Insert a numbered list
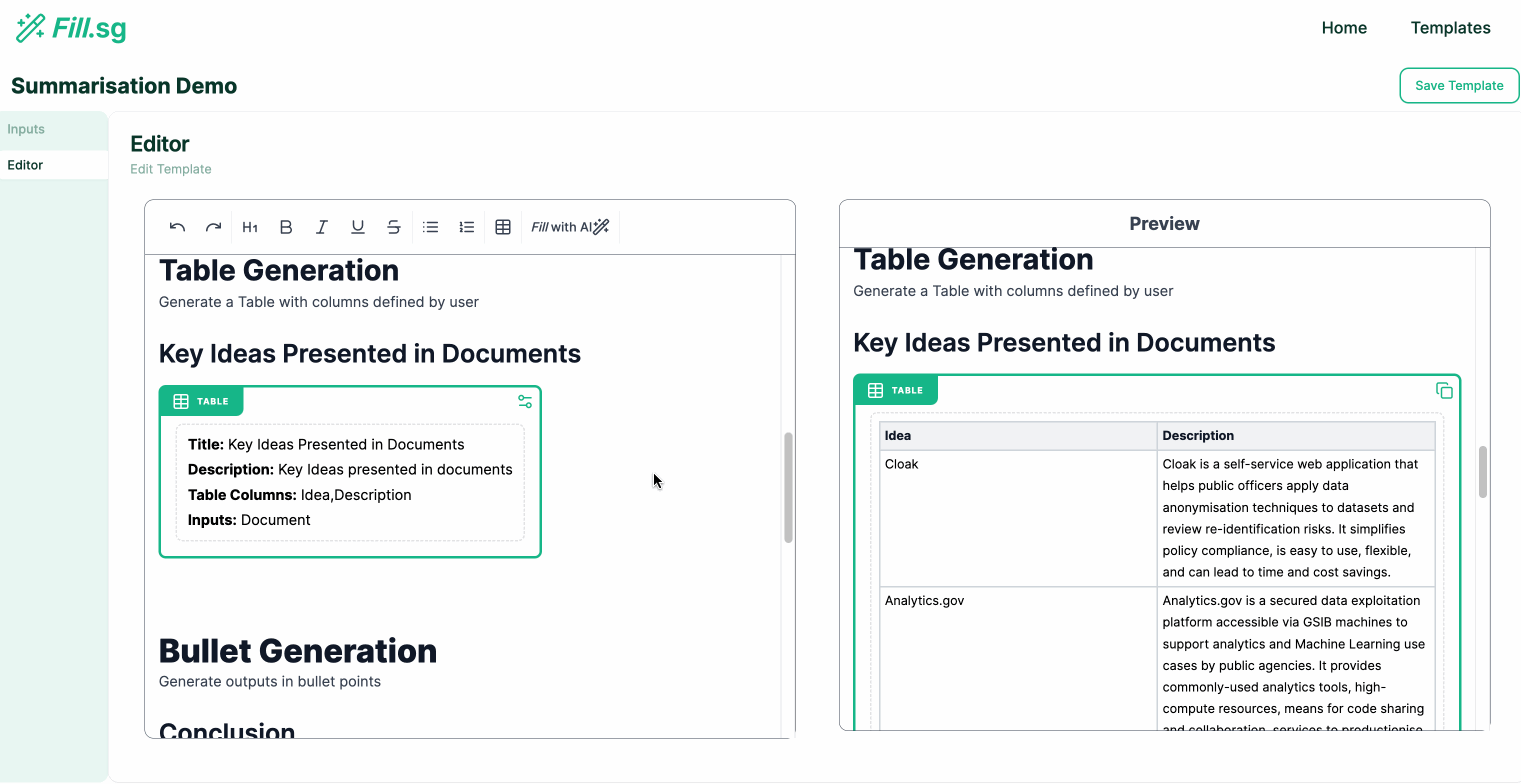This screenshot has width=1521, height=784. [466, 227]
